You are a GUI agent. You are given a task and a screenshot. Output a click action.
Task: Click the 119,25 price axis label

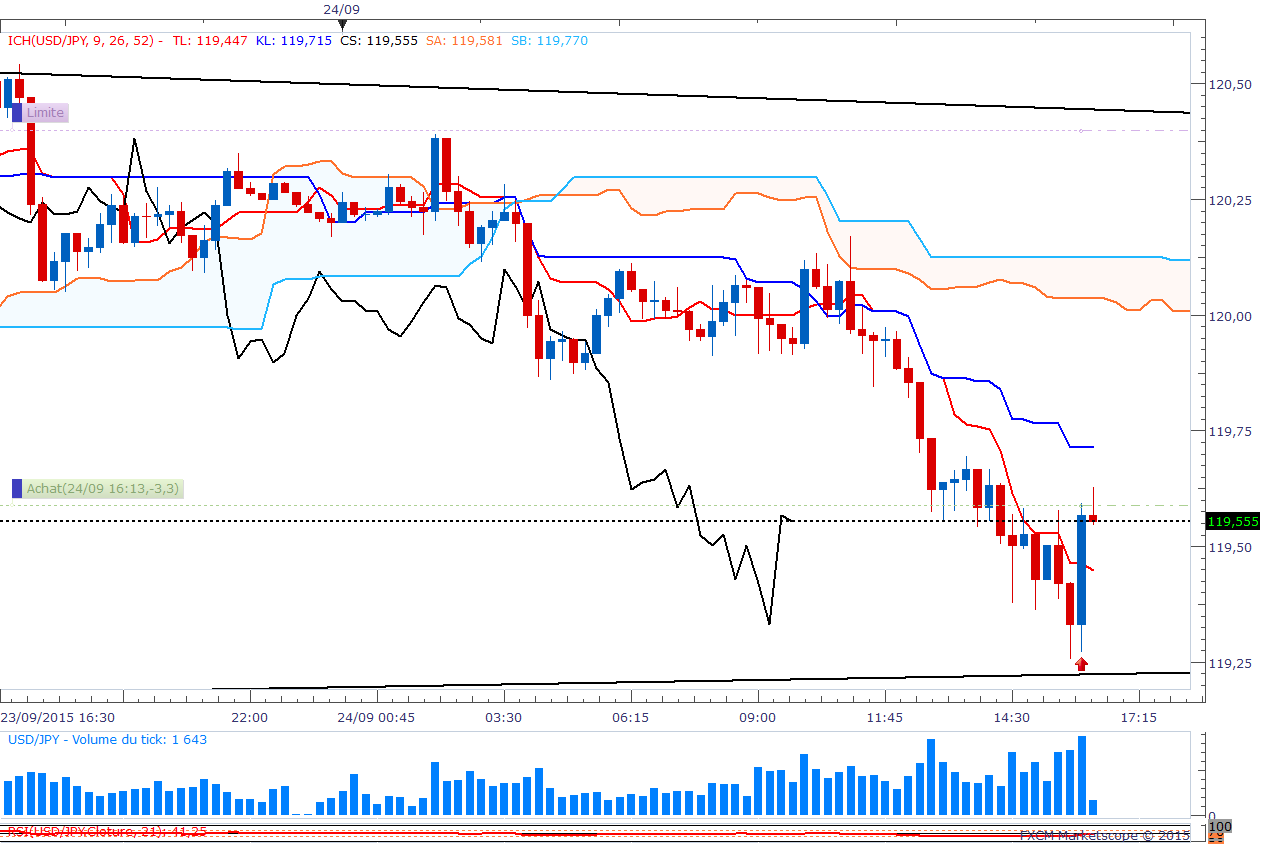click(1229, 663)
